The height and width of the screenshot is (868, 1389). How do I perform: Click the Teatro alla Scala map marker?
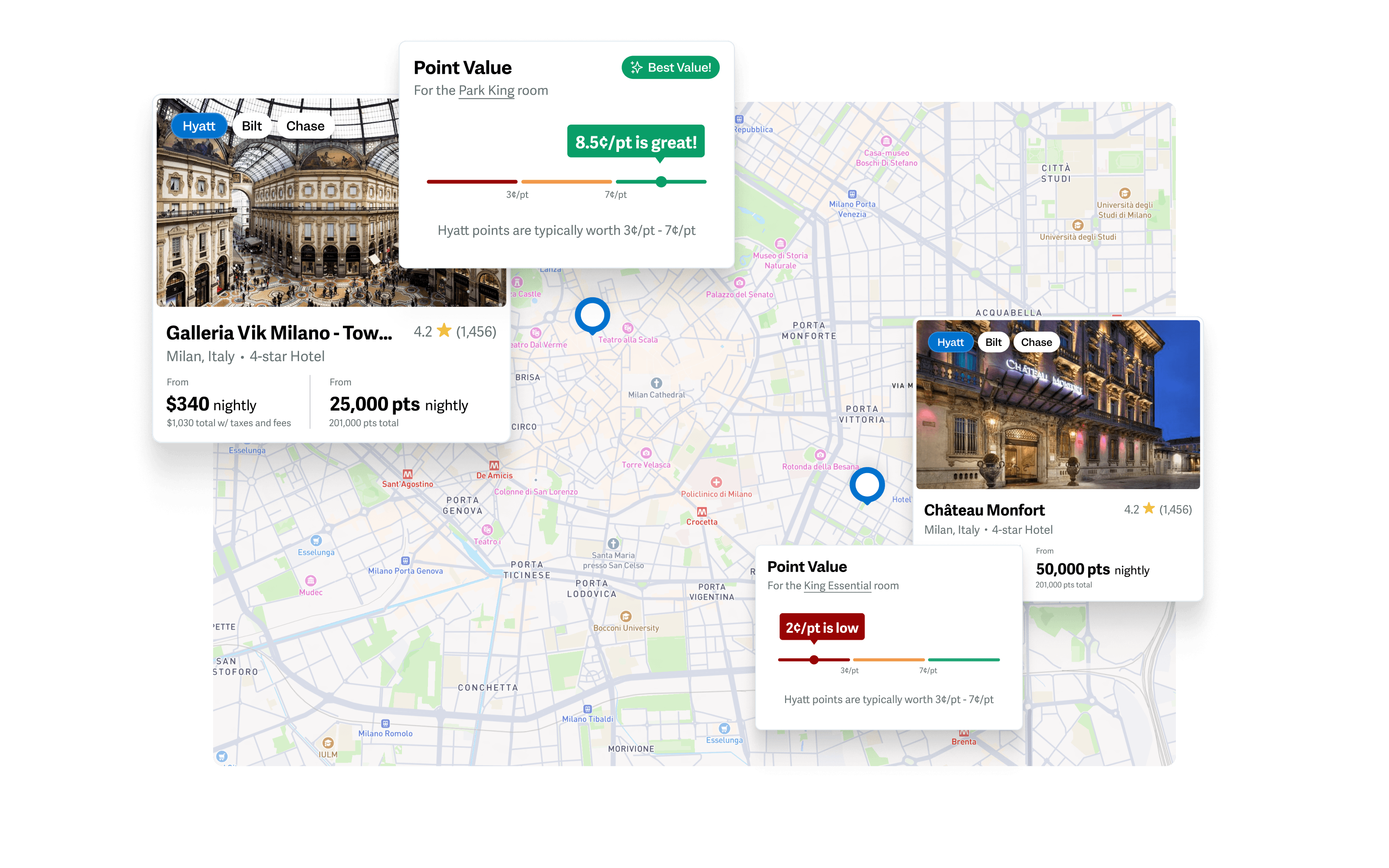[628, 328]
